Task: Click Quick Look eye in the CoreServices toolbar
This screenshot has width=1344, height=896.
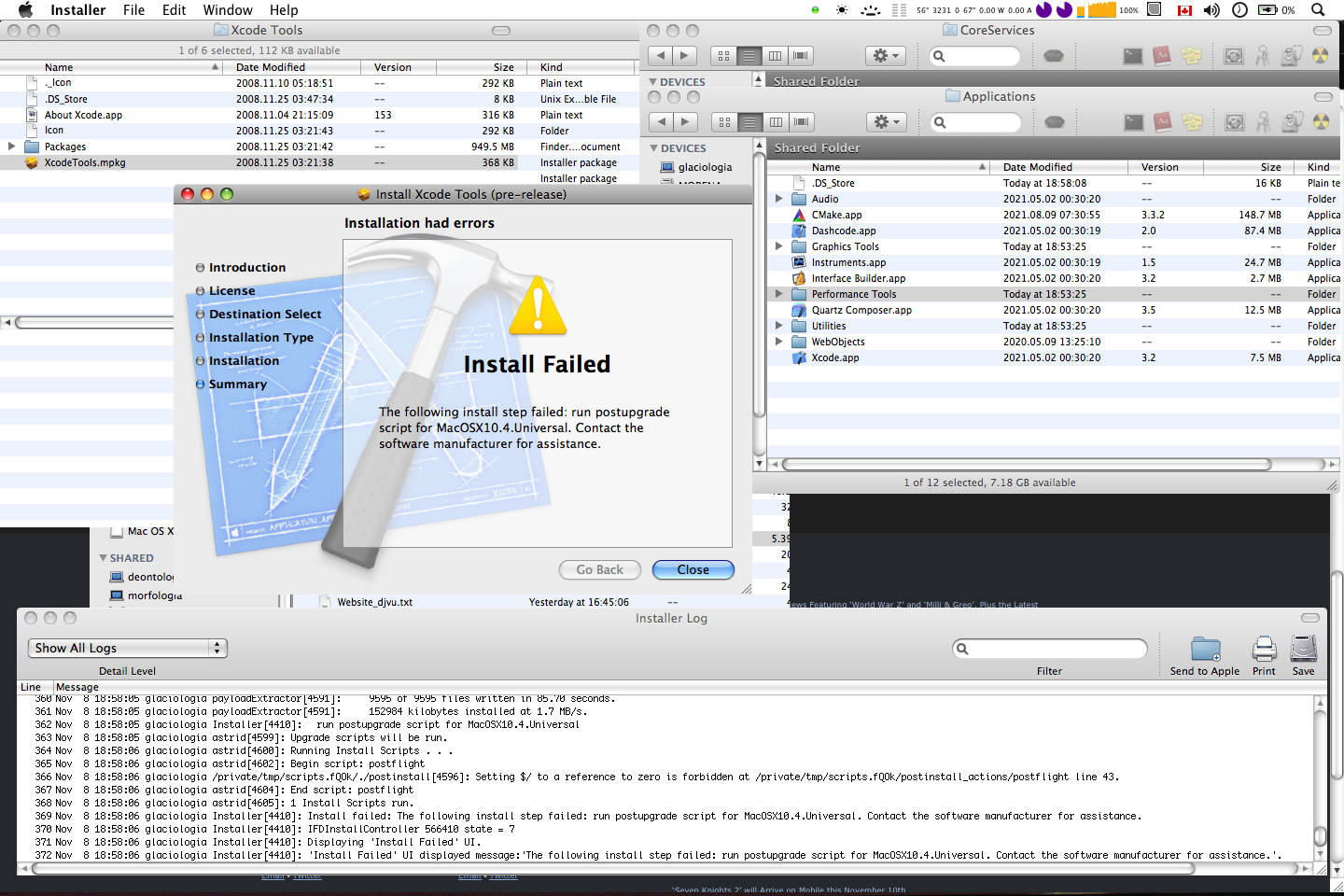Action: (x=1054, y=56)
